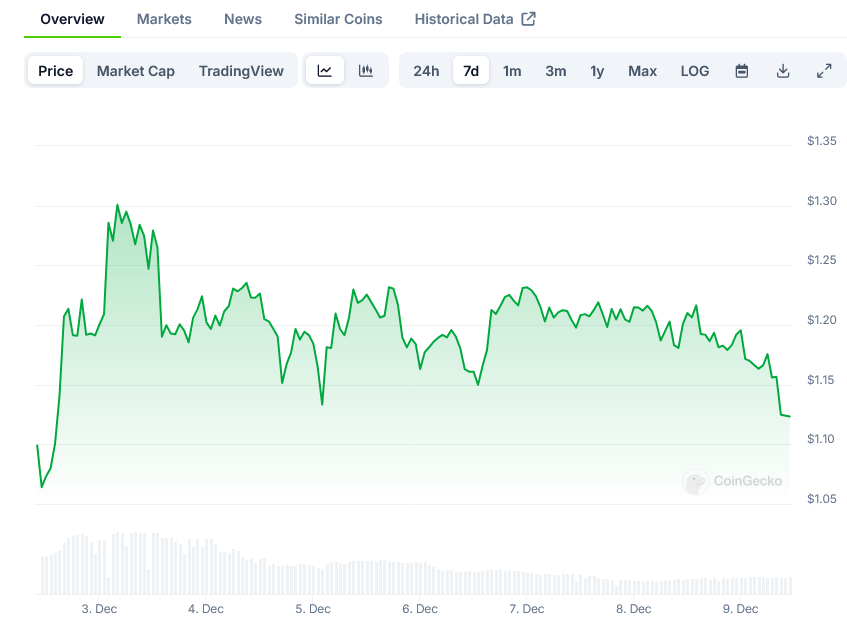Click the CoinGecko watermark logo
The width and height of the screenshot is (847, 633).
coord(734,481)
